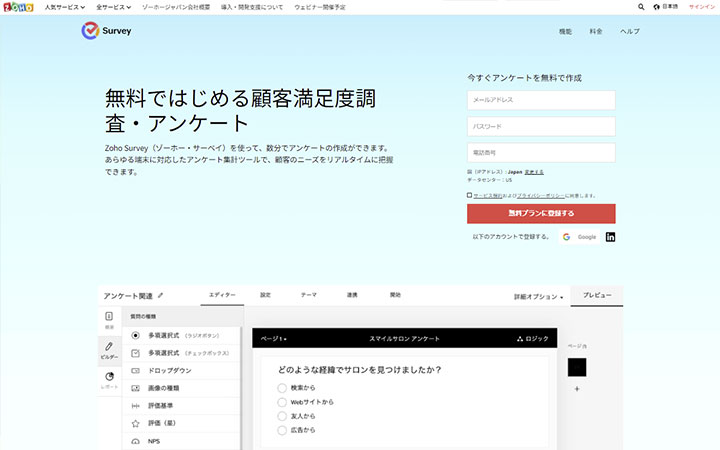720x450 pixels.
Task: Click the Zoho logo in top-left corner
Action: click(x=18, y=7)
